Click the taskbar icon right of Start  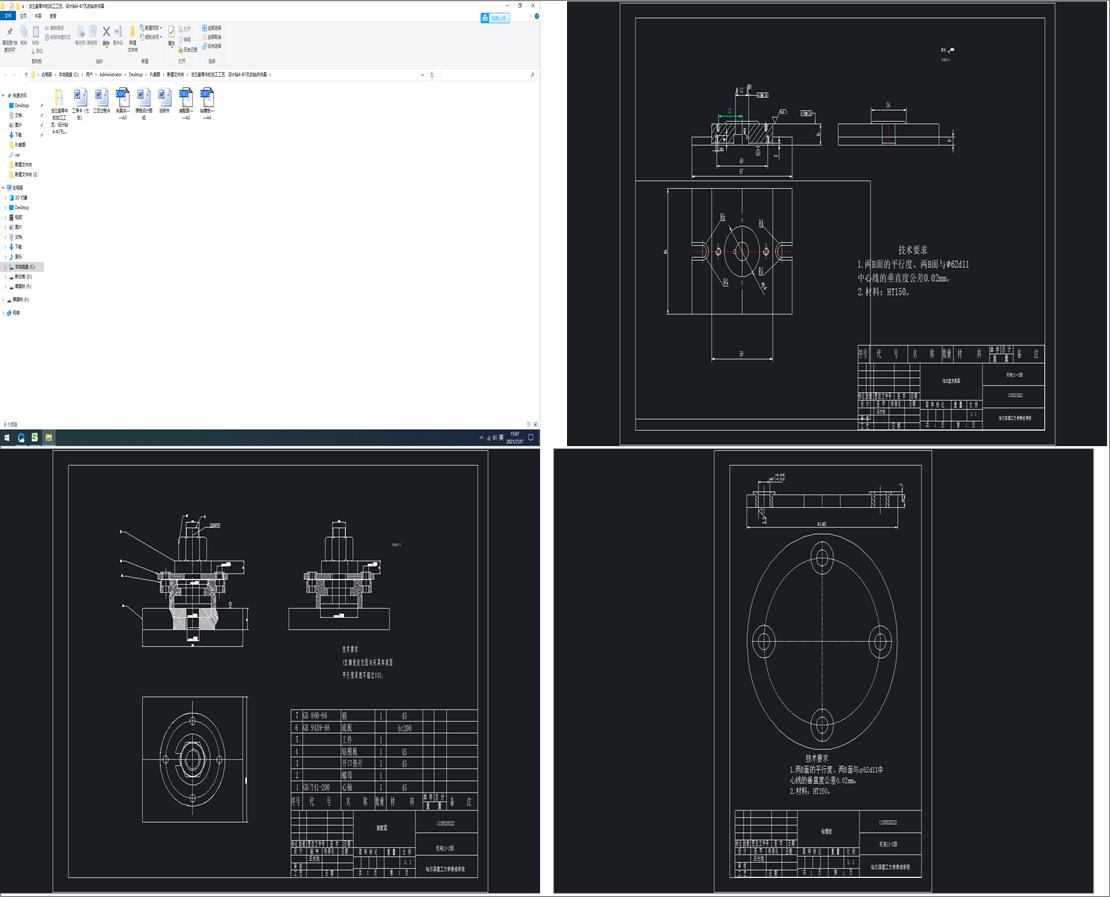[21, 438]
